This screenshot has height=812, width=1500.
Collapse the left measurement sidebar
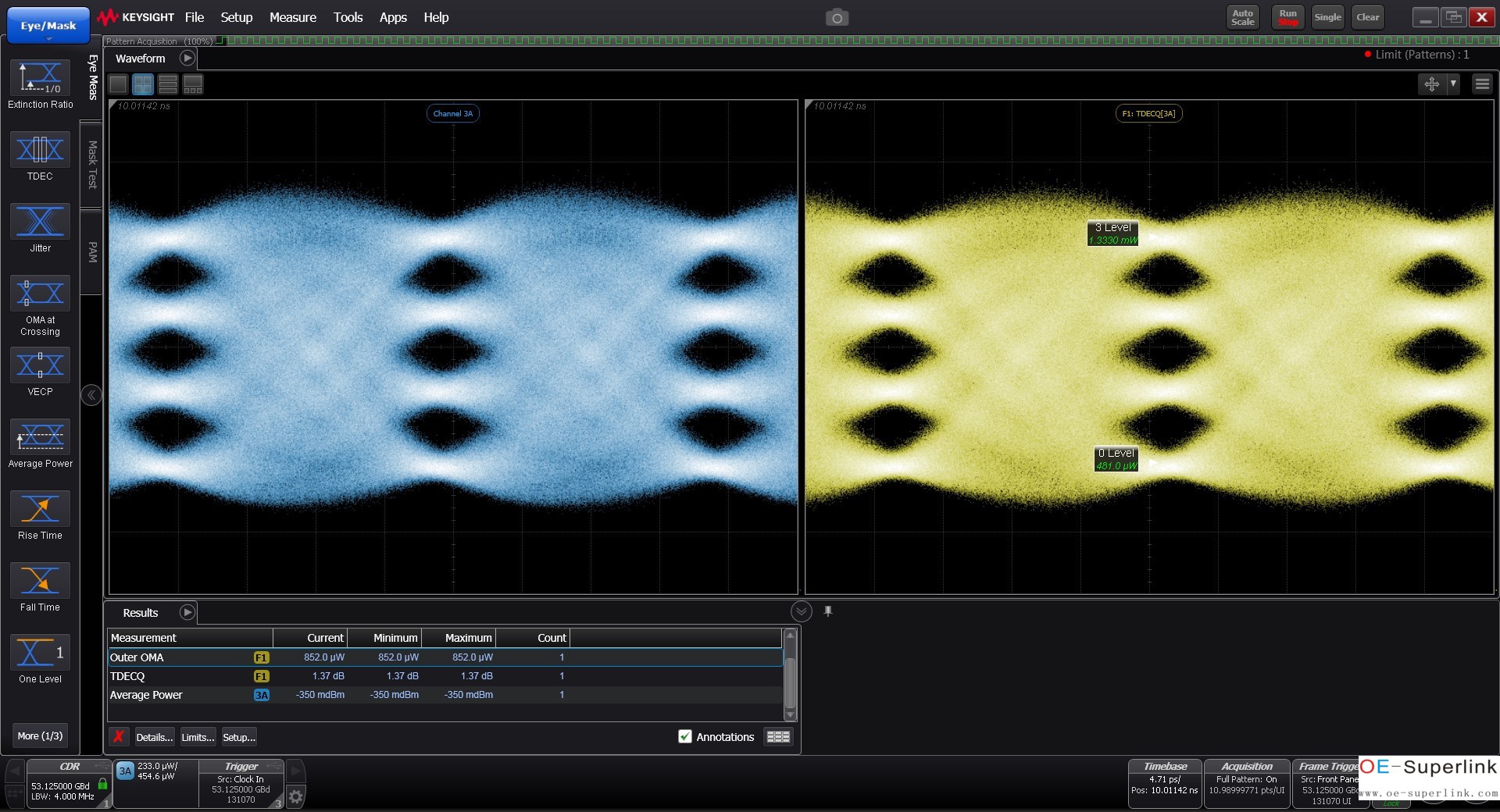point(91,395)
